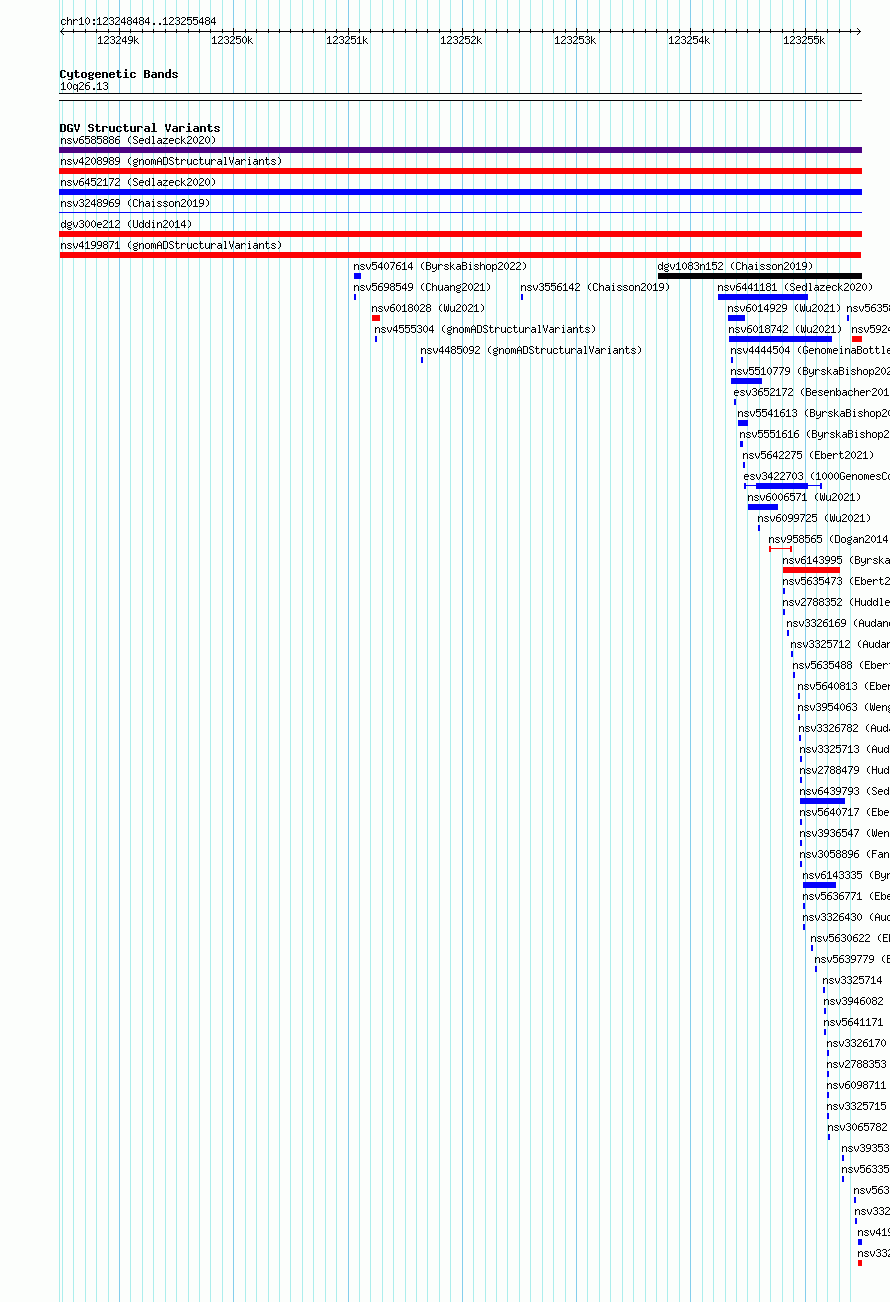Open esv3652172 variant label
This screenshot has width=890, height=1302.
[x=811, y=392]
